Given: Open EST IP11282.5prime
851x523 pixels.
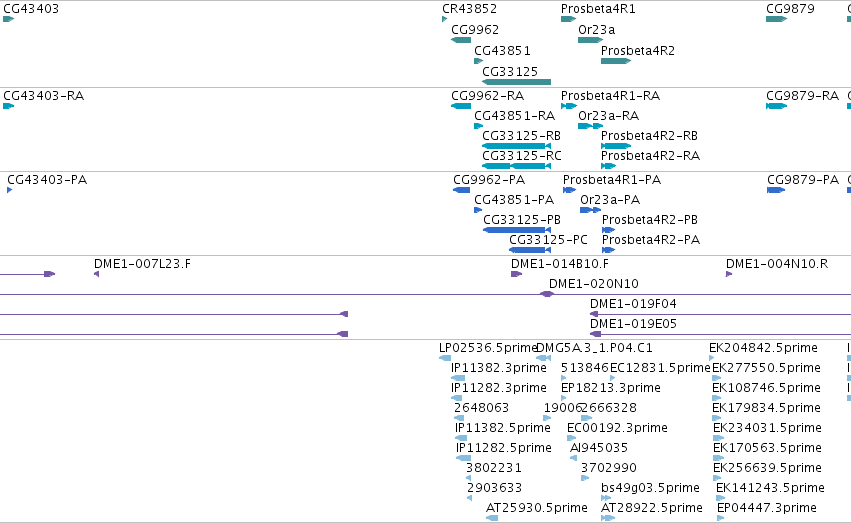Looking at the screenshot, I should [x=504, y=448].
